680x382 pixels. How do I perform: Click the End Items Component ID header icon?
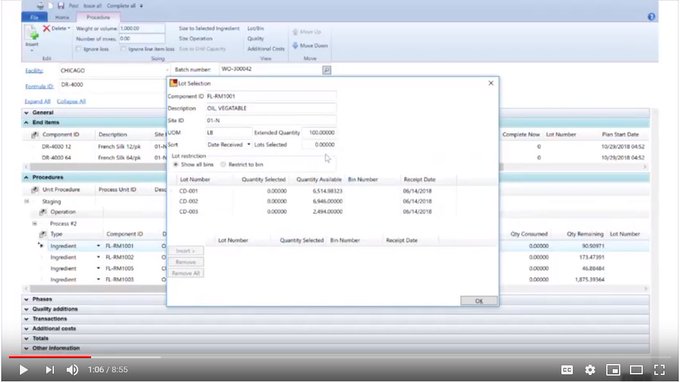point(35,135)
